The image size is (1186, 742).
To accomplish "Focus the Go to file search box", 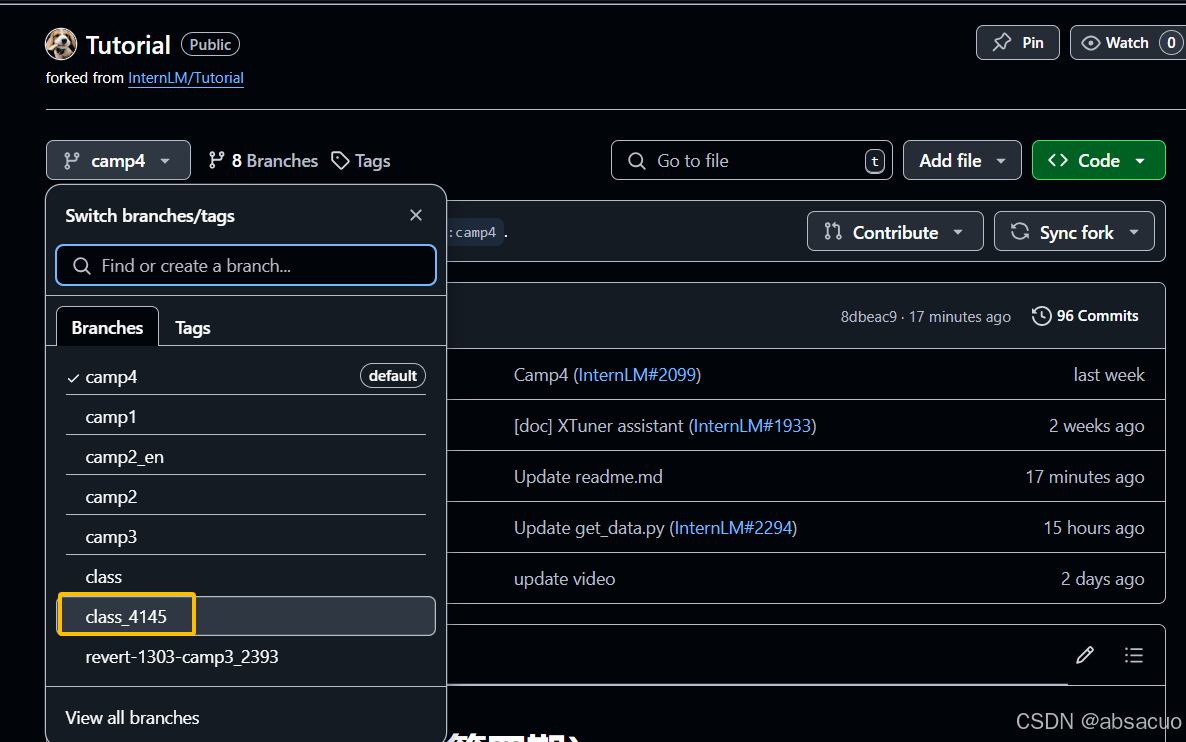I will point(752,160).
